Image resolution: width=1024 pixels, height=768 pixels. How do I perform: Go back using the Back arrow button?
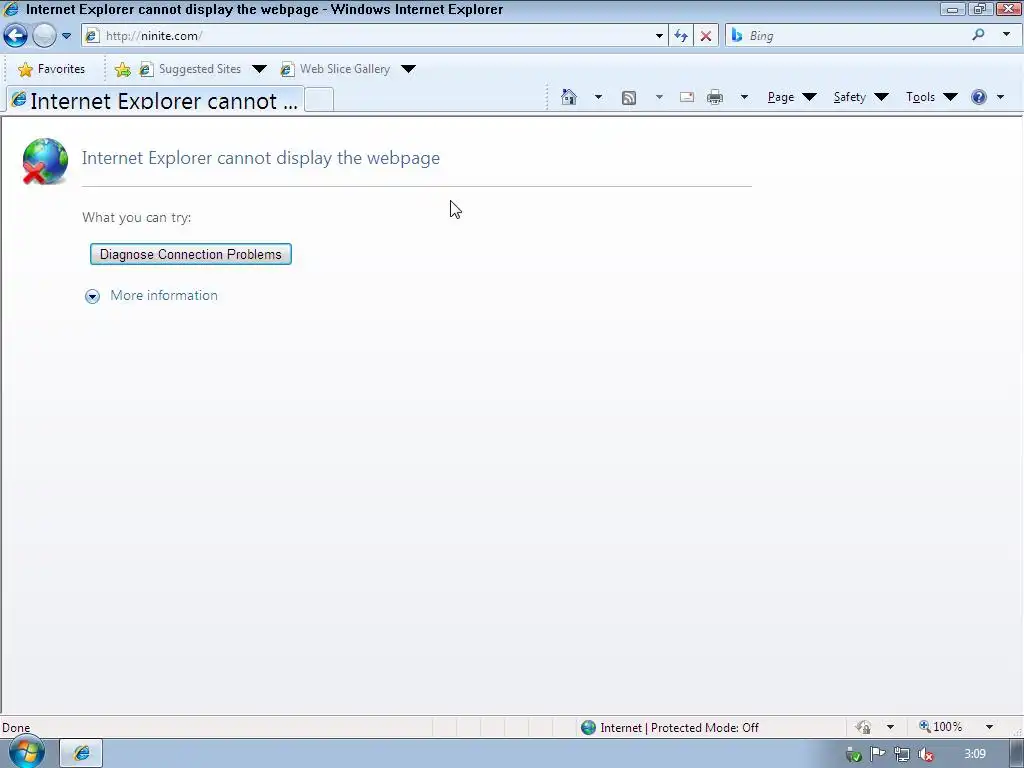point(16,35)
